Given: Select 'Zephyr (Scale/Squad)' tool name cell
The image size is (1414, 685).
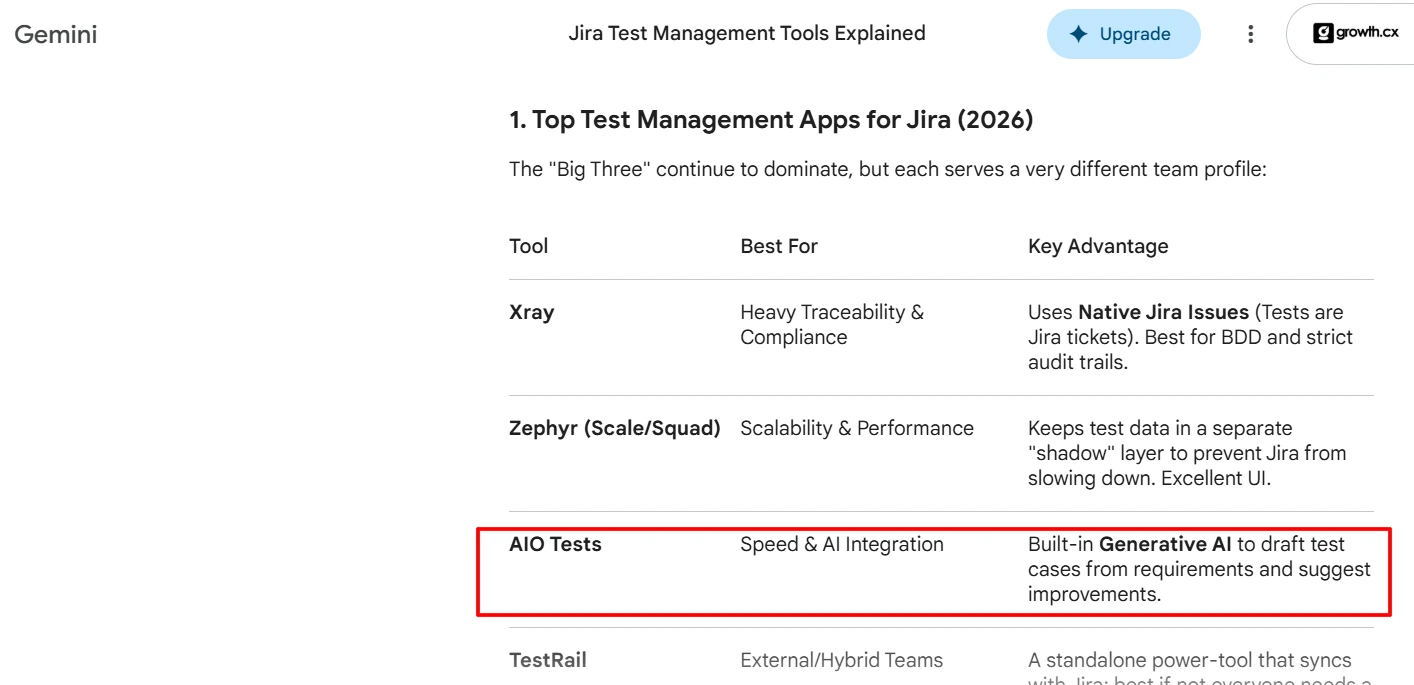Looking at the screenshot, I should coord(615,428).
